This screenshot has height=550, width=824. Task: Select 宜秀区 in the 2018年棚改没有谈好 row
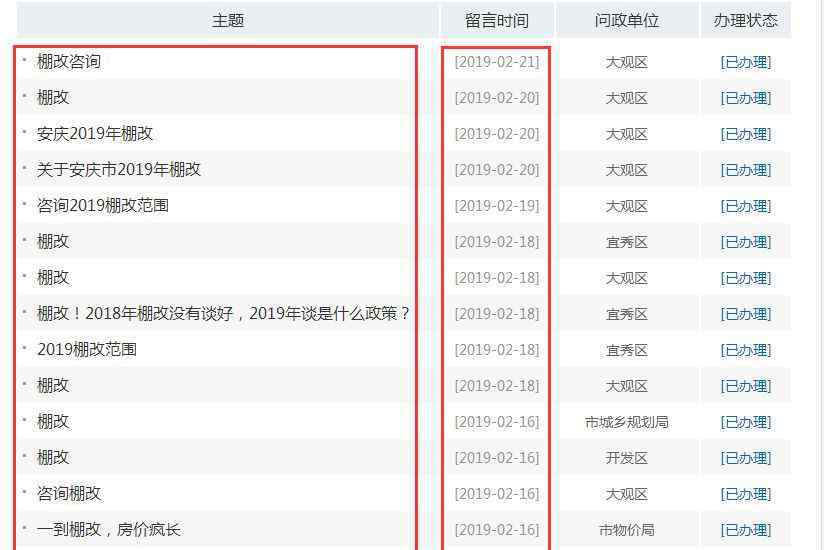626,314
